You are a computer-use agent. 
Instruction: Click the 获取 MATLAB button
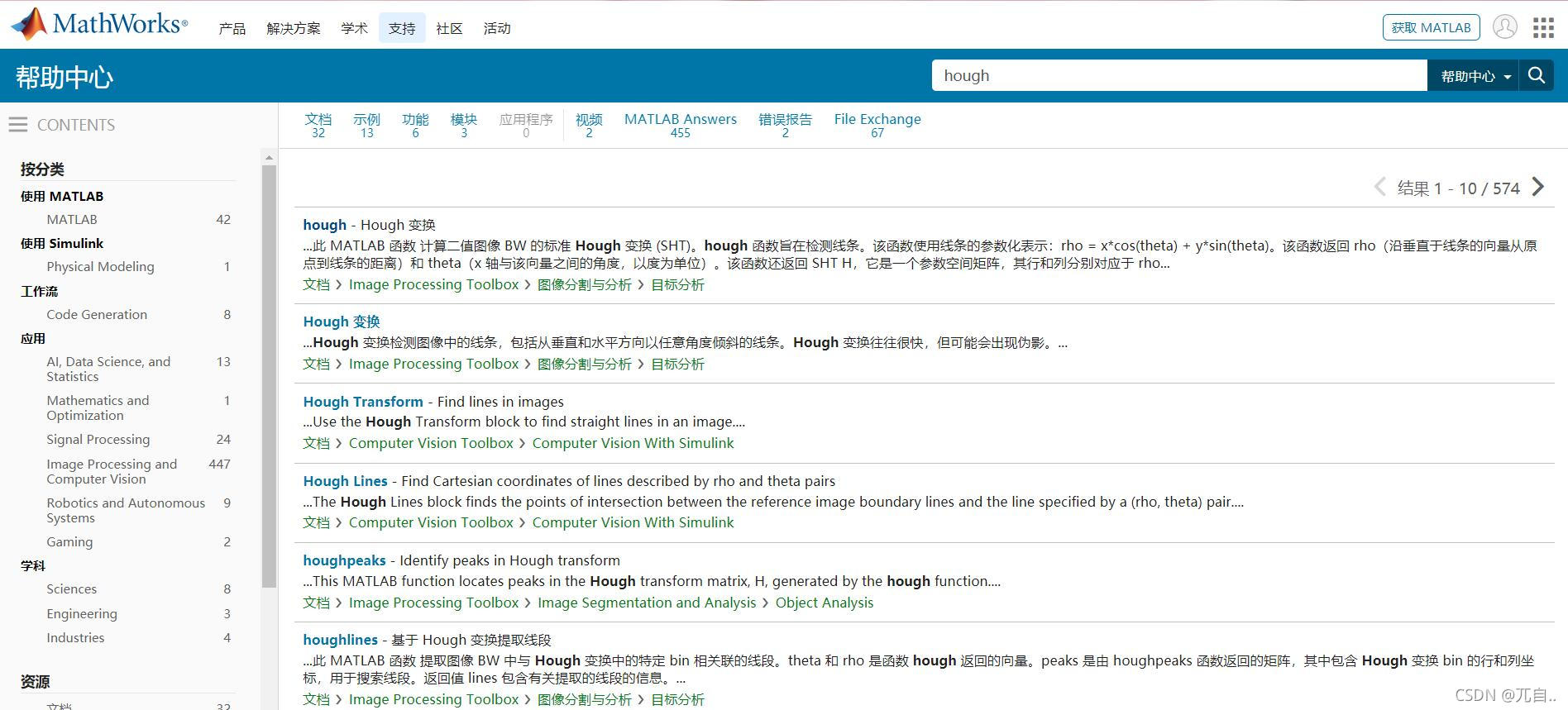1431,27
